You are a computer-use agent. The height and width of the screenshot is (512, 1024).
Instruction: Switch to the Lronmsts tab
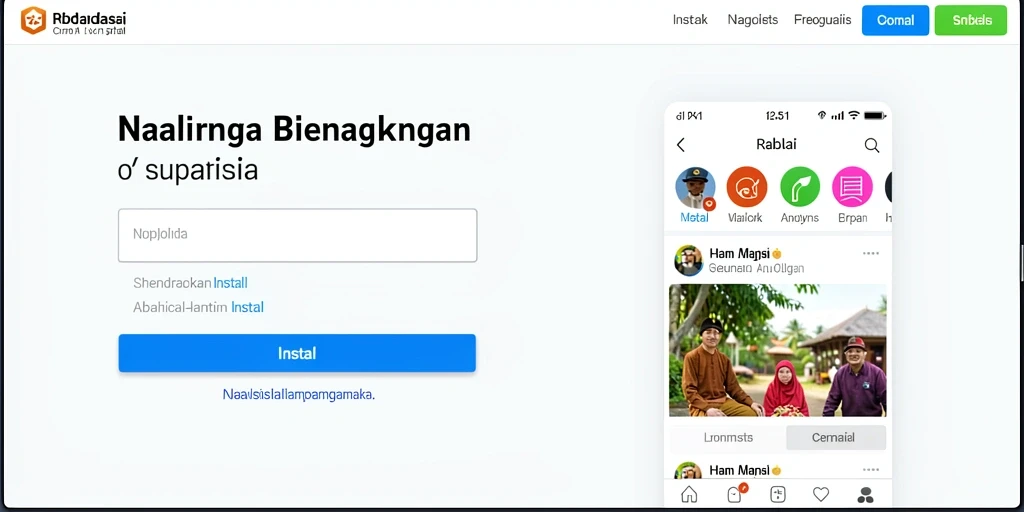click(728, 438)
